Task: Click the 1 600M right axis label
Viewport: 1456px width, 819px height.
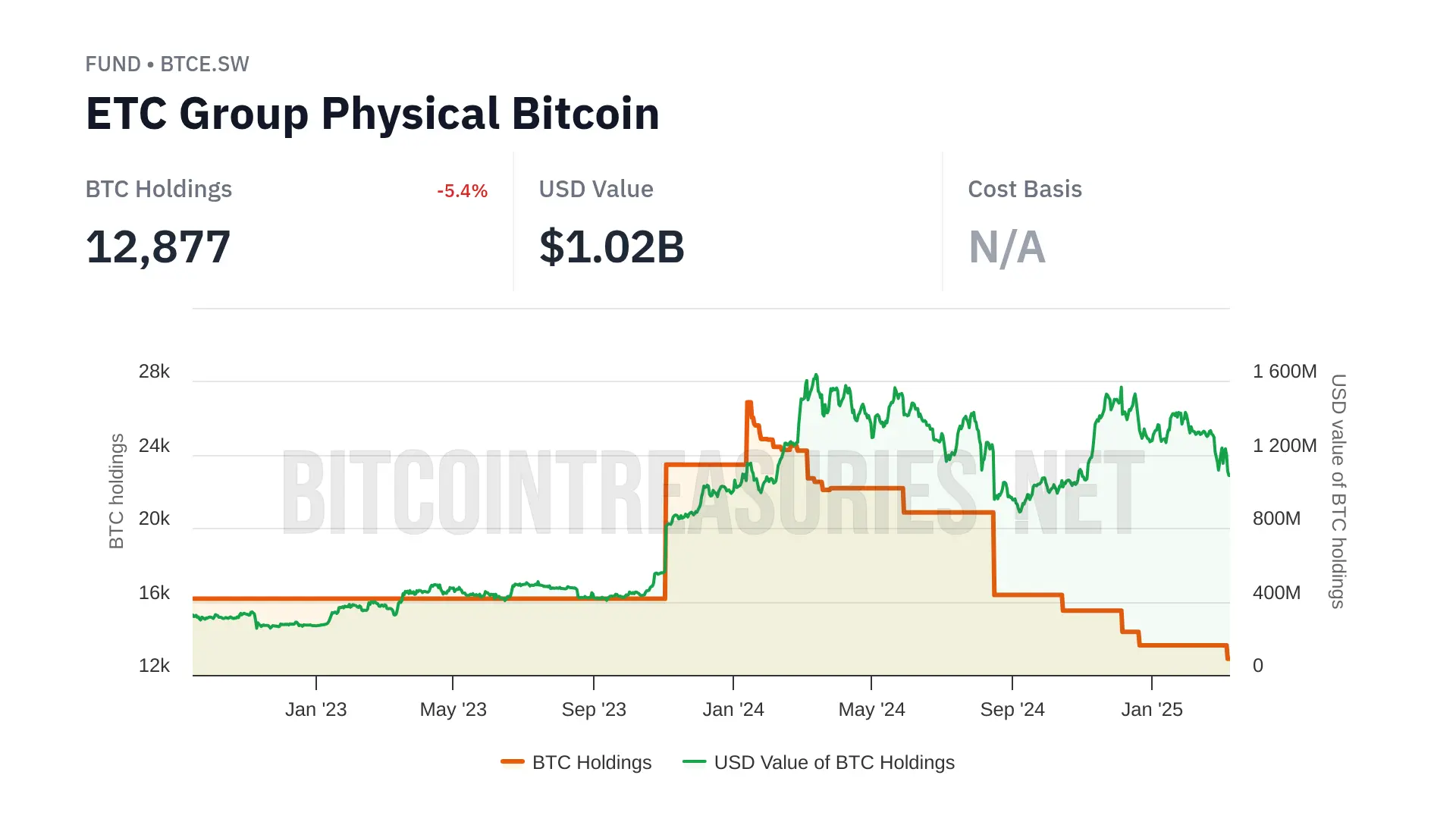Action: tap(1284, 372)
